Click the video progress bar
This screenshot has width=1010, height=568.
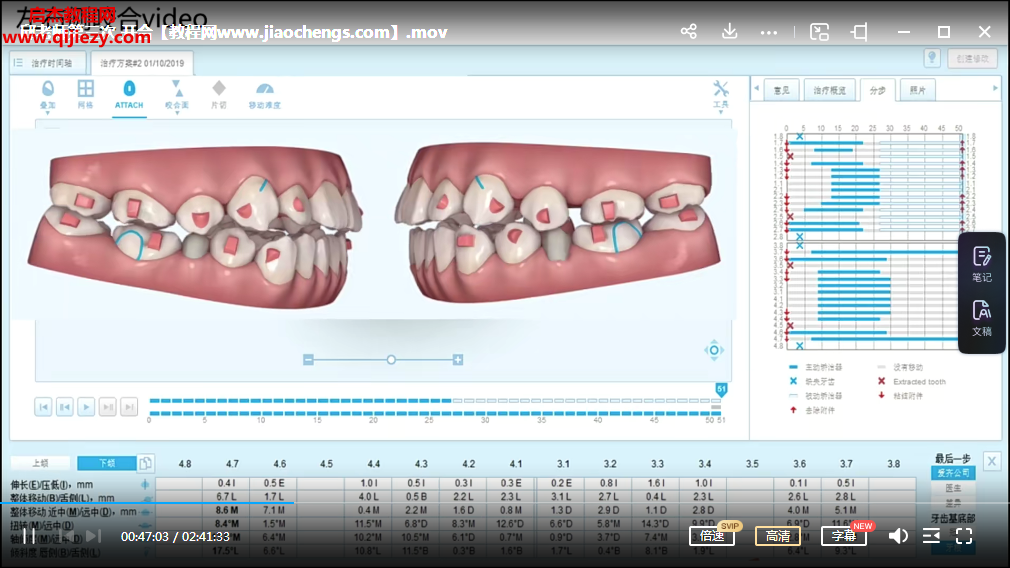click(x=505, y=502)
